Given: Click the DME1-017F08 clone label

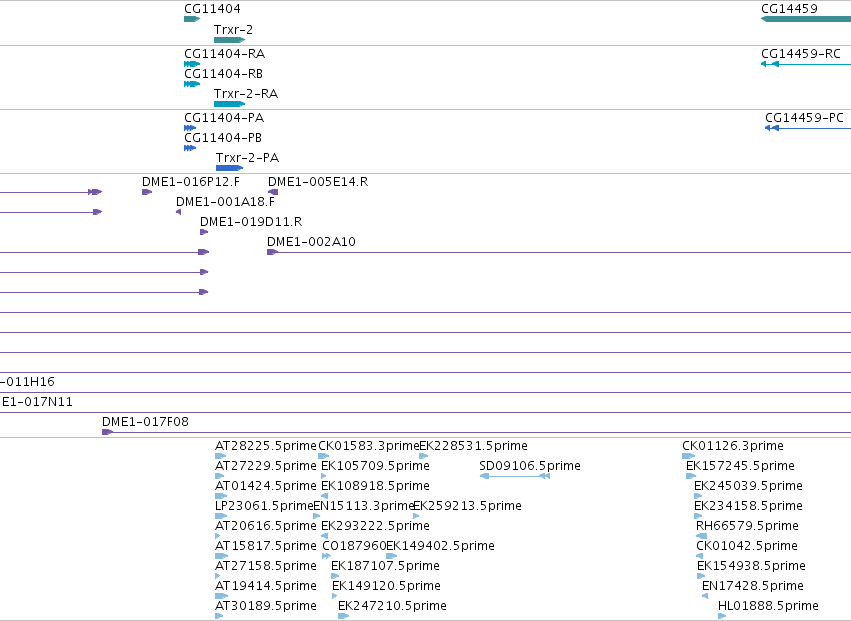Looking at the screenshot, I should [x=145, y=422].
